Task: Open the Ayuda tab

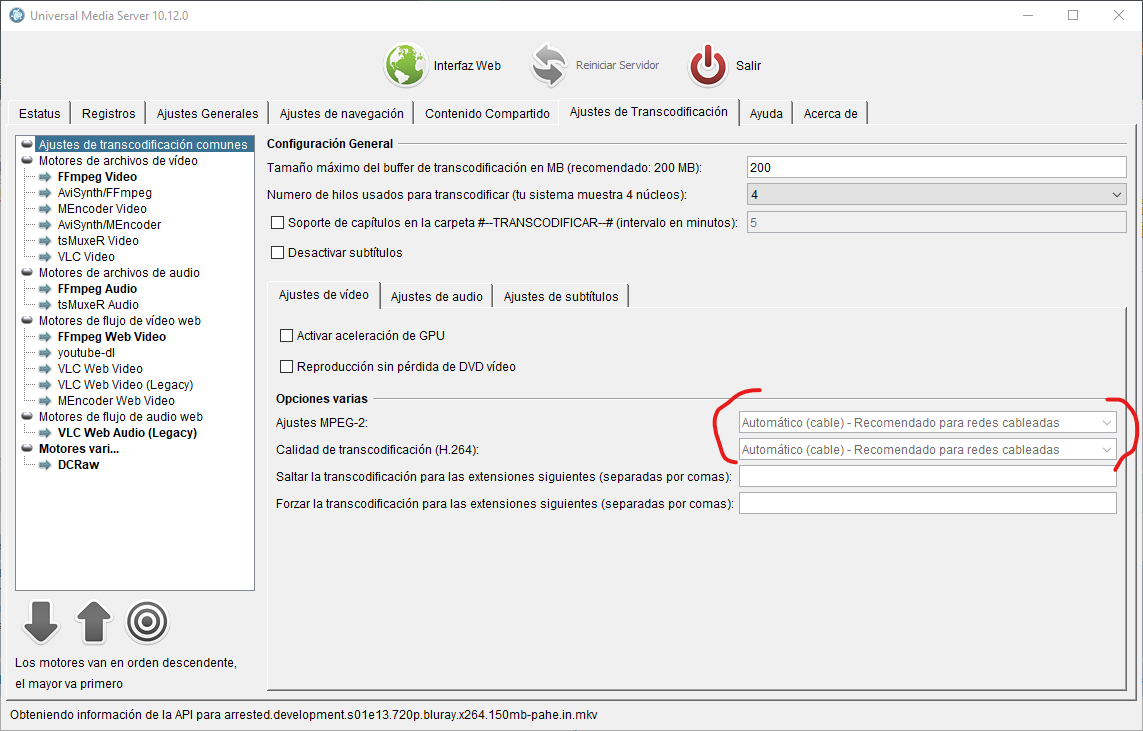Action: 766,114
